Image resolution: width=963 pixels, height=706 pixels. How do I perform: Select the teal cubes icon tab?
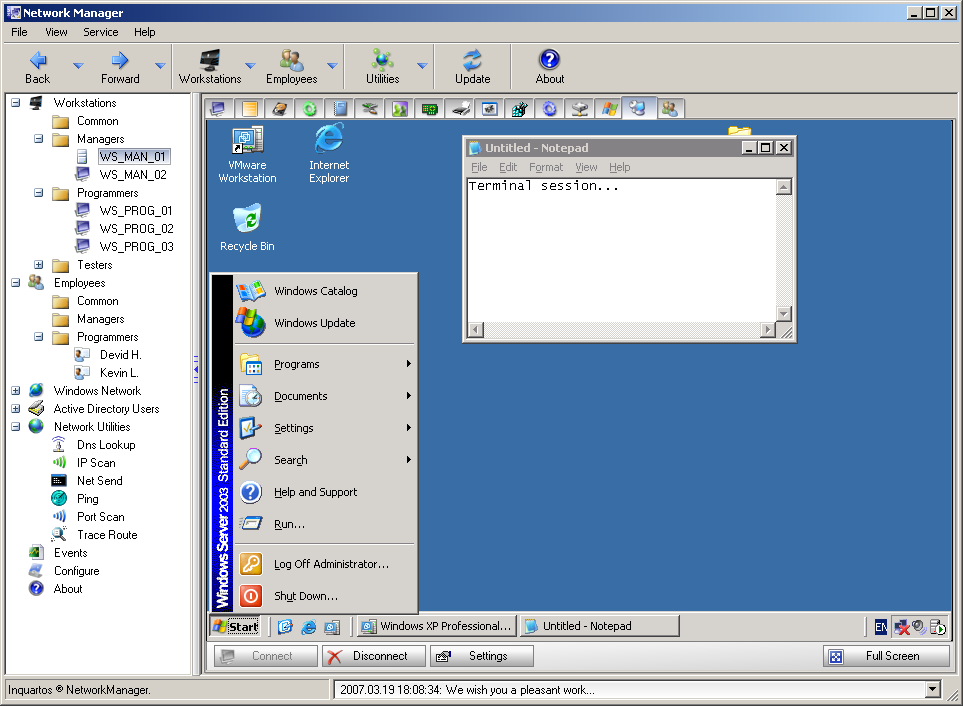[x=520, y=109]
